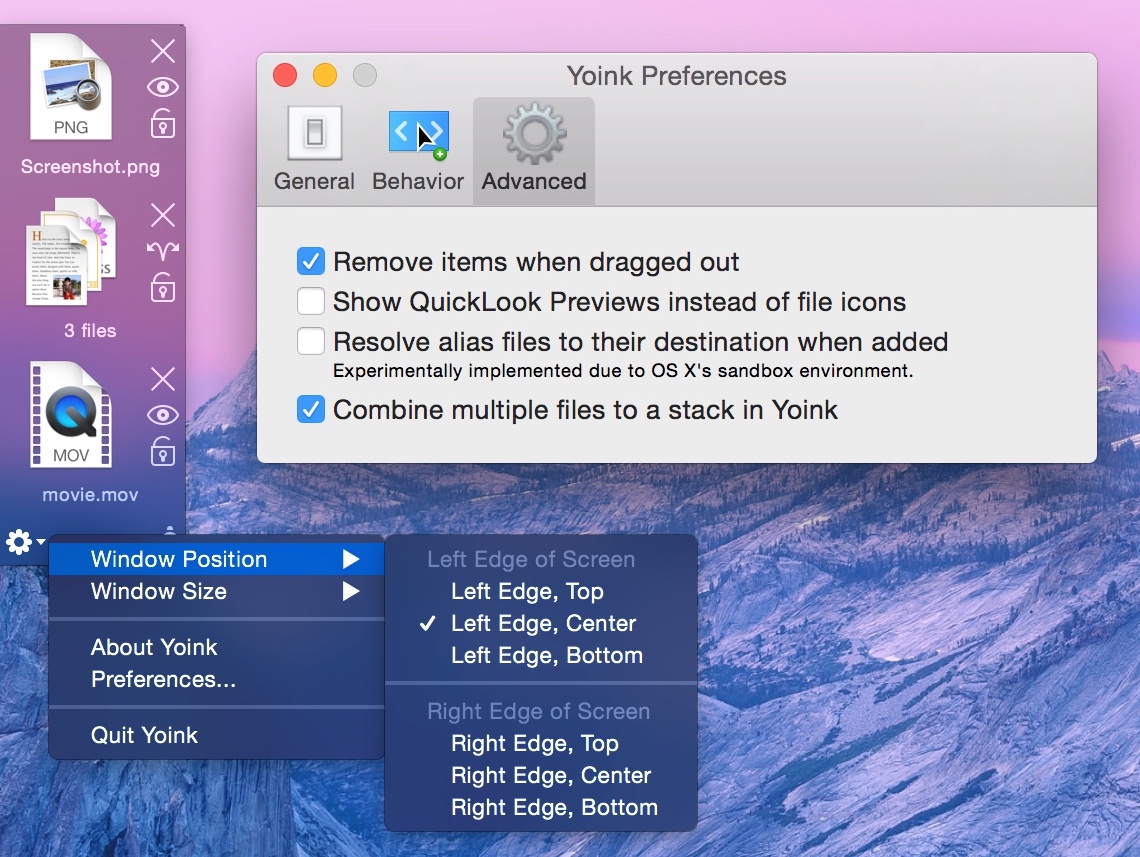Preview movie.mov with the eye icon
1140x857 pixels.
[163, 415]
